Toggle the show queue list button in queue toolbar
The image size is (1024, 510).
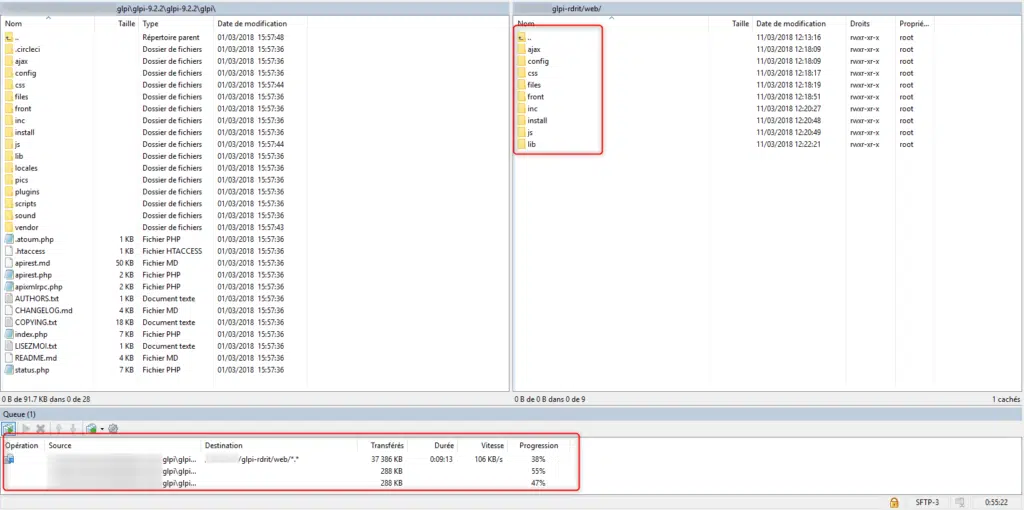point(9,428)
